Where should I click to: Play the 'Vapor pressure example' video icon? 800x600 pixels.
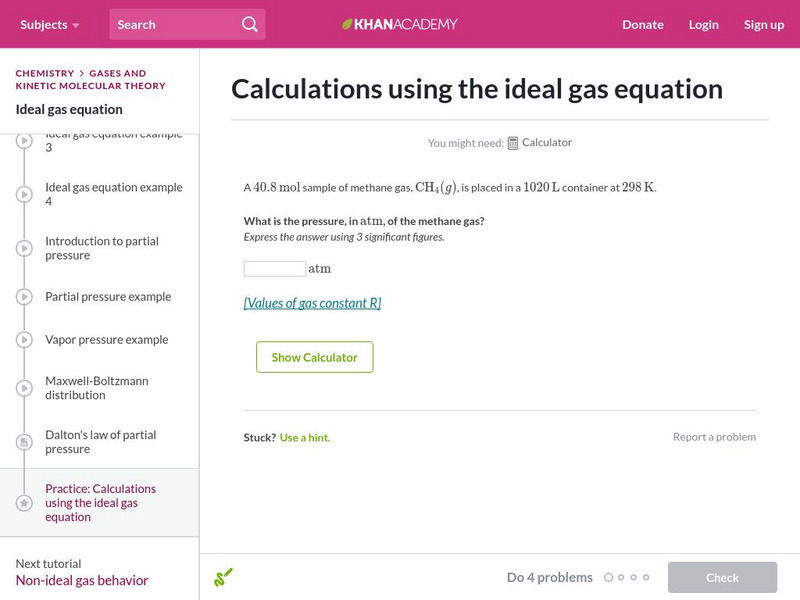click(x=22, y=339)
